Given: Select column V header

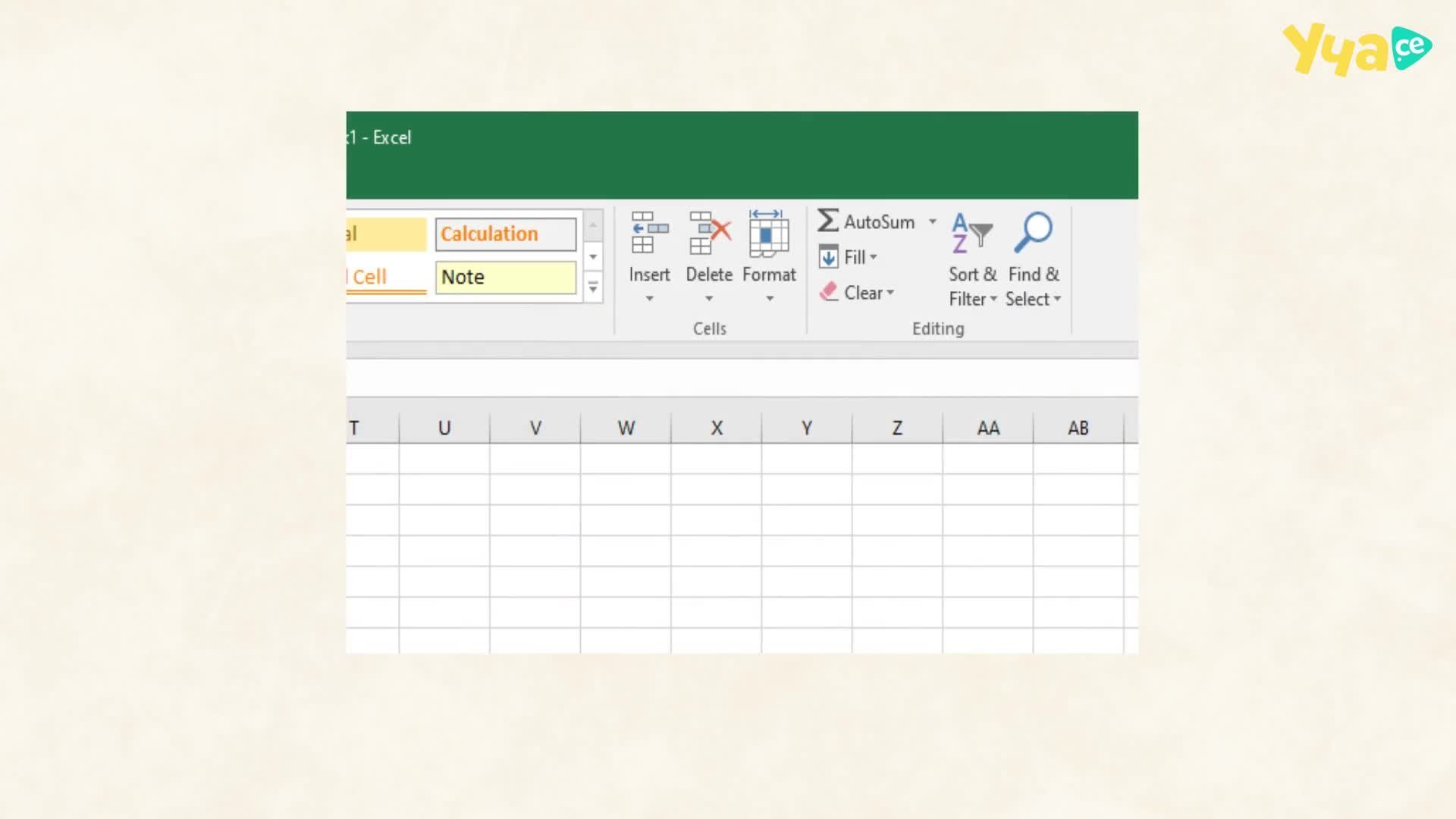Looking at the screenshot, I should 535,428.
